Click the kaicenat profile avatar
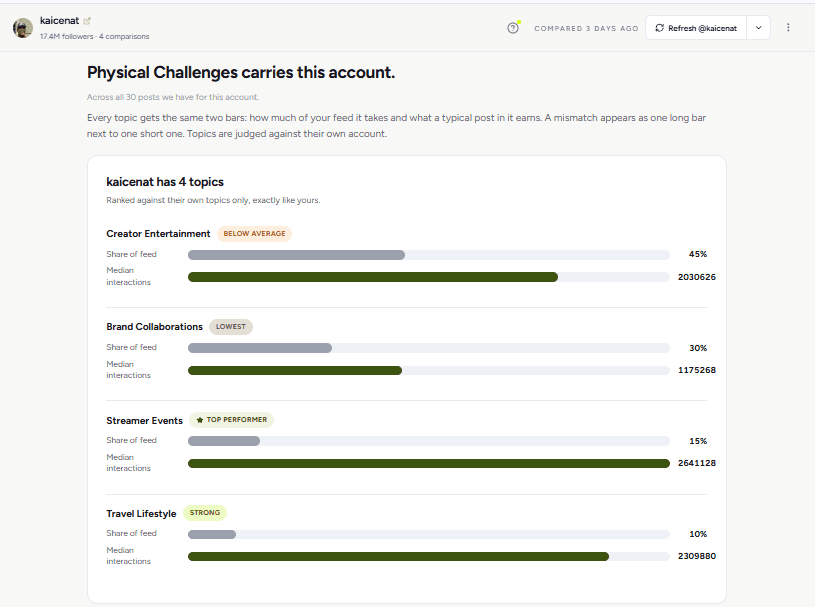This screenshot has width=815, height=607. 23,28
